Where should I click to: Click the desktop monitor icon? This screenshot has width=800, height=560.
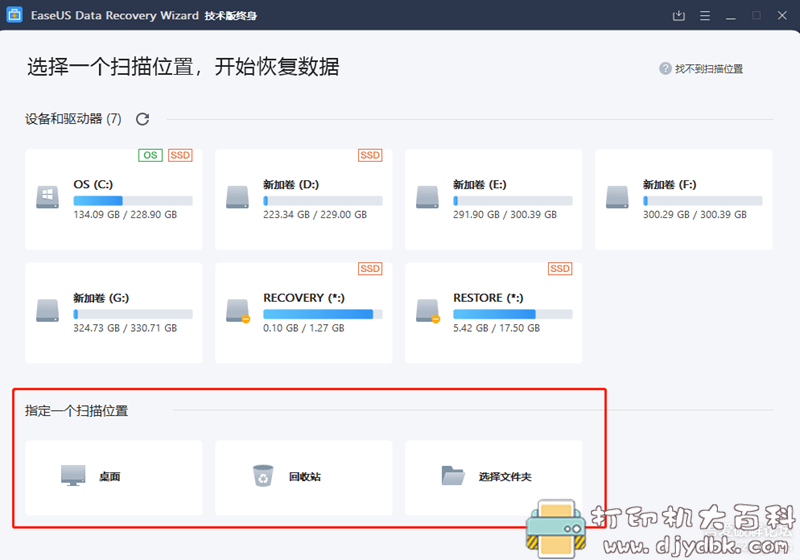pyautogui.click(x=73, y=475)
